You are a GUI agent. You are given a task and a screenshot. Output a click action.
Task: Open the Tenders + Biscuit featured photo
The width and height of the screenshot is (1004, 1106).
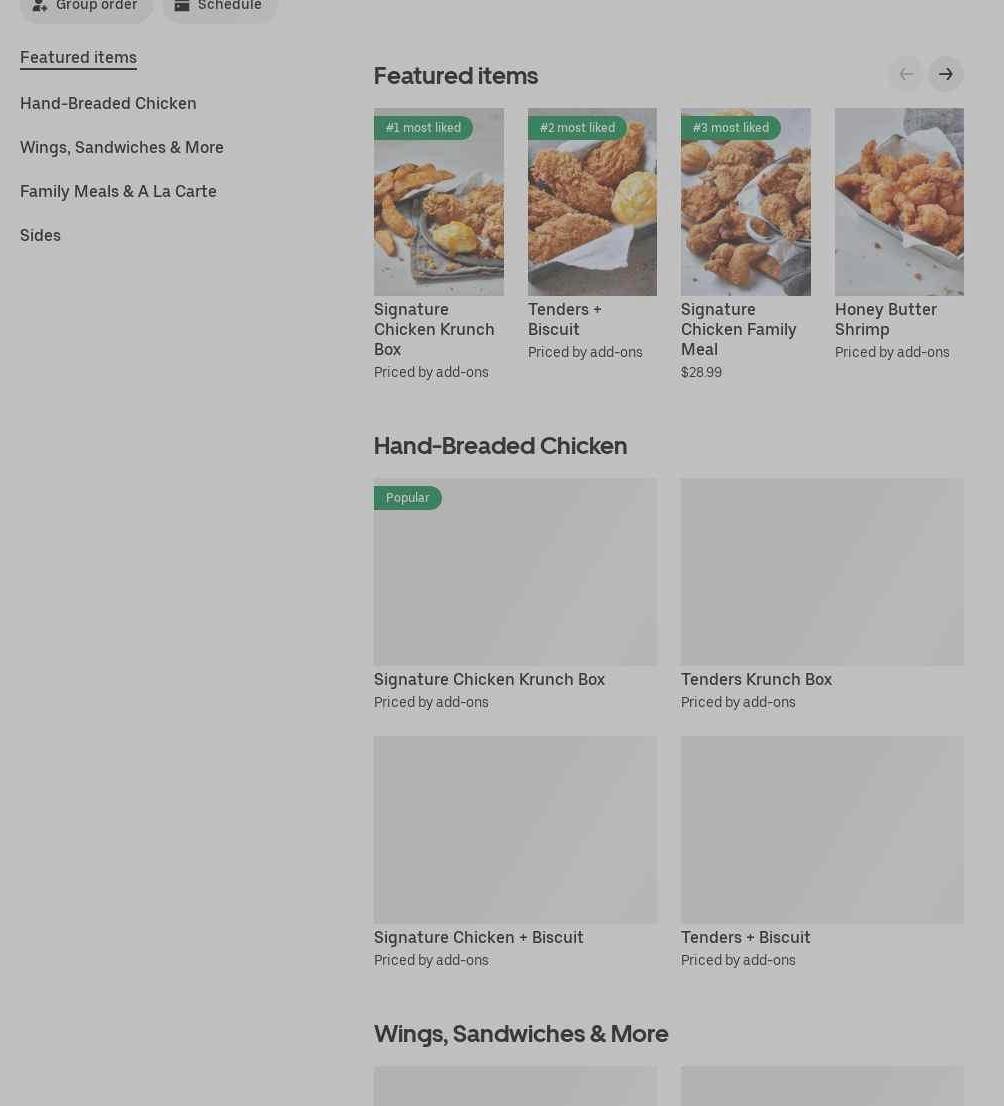pyautogui.click(x=592, y=202)
